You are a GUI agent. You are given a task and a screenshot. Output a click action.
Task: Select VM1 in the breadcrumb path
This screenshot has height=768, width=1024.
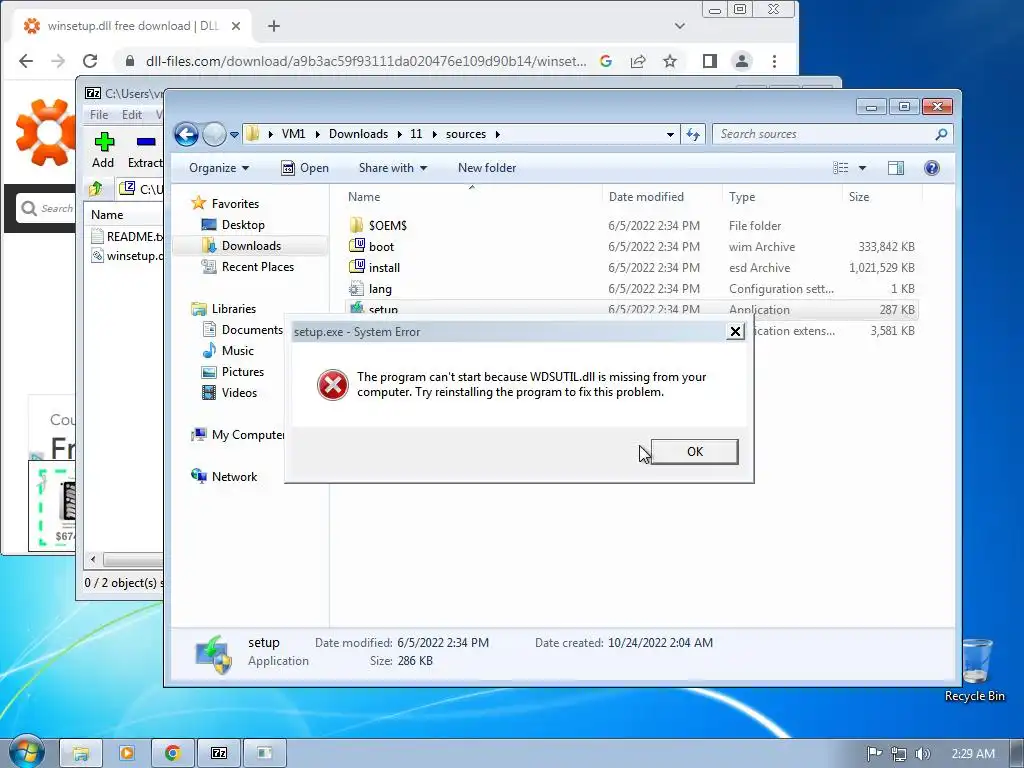click(x=293, y=134)
